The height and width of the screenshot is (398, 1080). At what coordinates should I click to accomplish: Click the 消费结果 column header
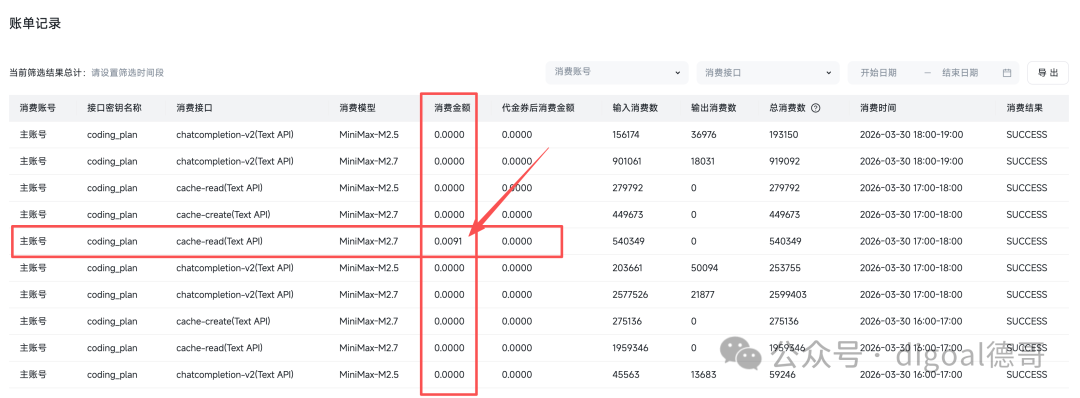[x=1025, y=108]
